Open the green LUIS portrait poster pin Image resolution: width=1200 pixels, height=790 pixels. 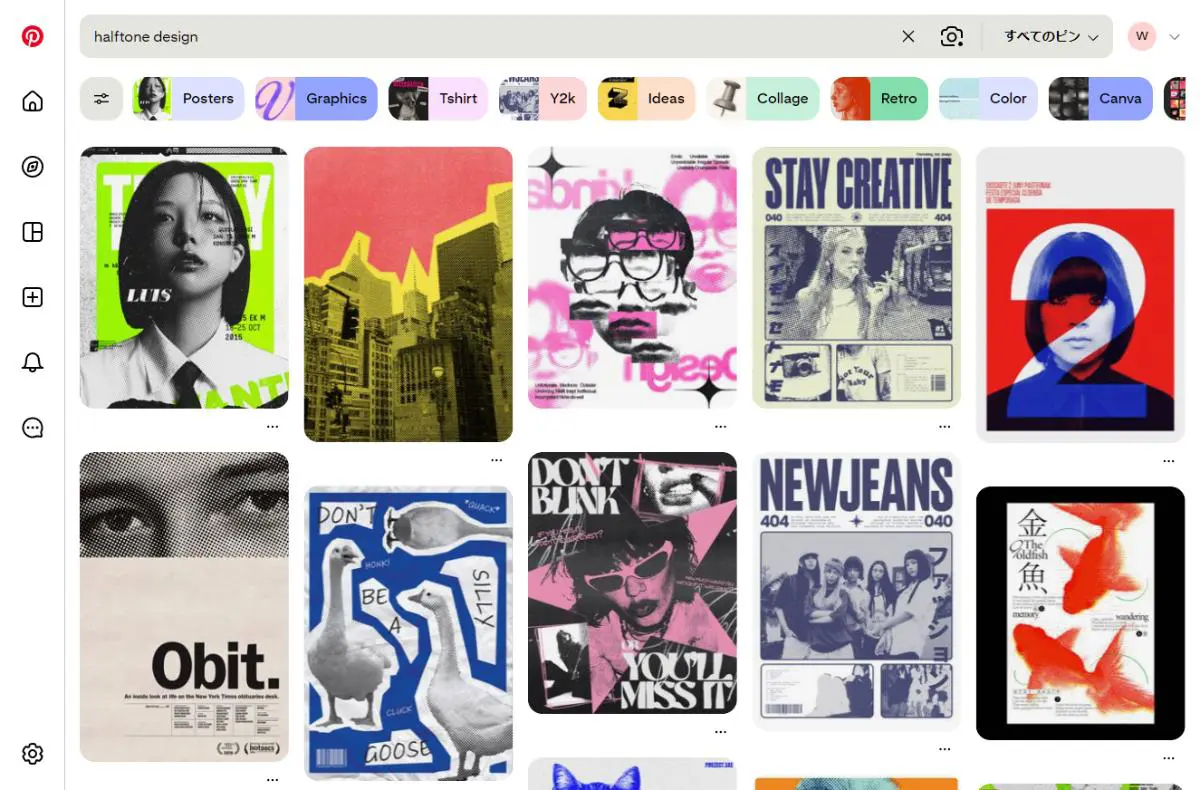(x=184, y=278)
